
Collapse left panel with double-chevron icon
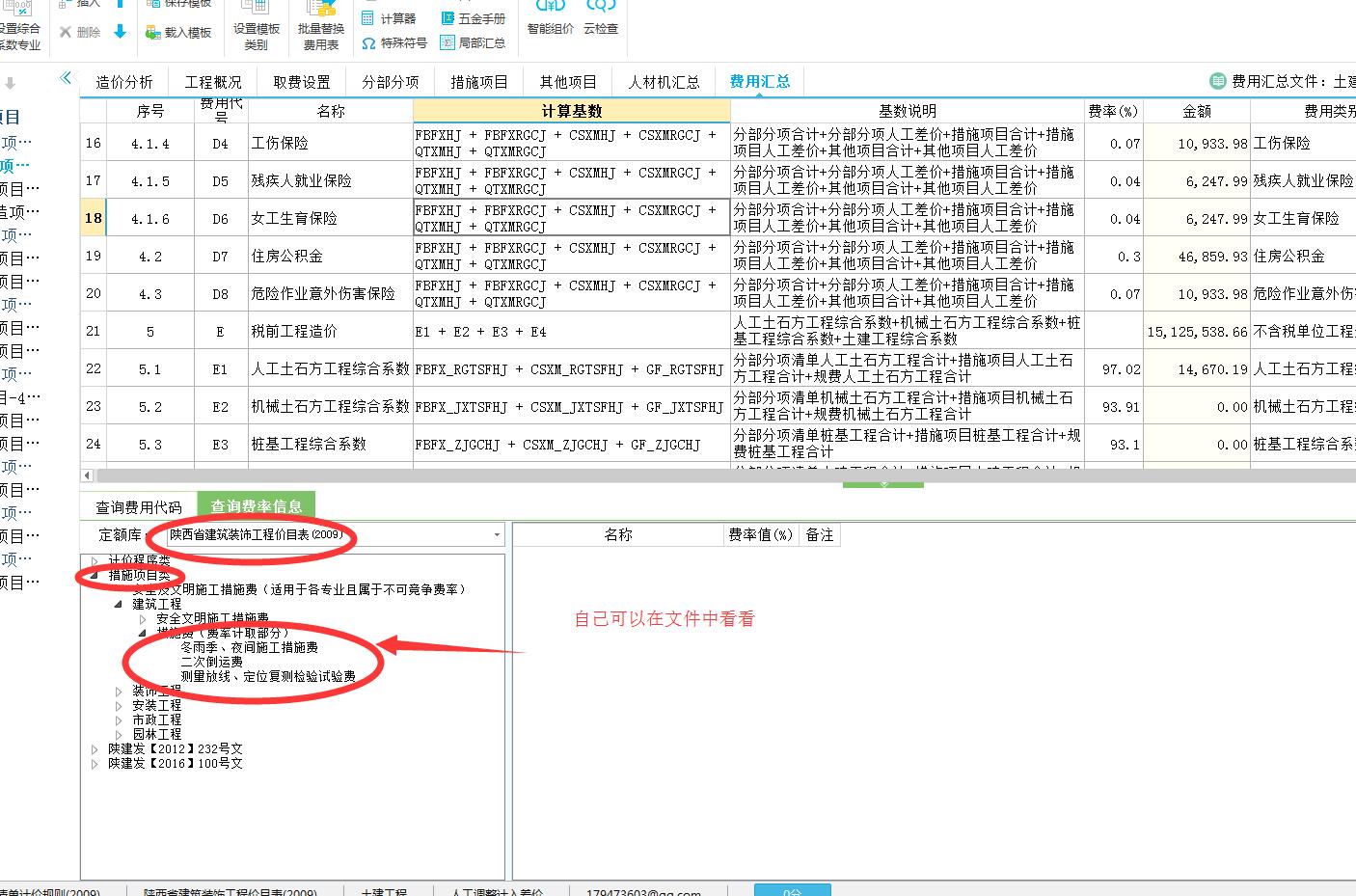click(66, 78)
